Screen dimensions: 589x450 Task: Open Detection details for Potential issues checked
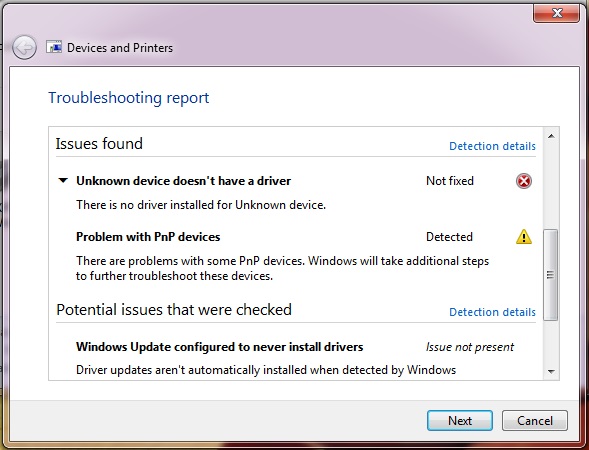click(492, 312)
